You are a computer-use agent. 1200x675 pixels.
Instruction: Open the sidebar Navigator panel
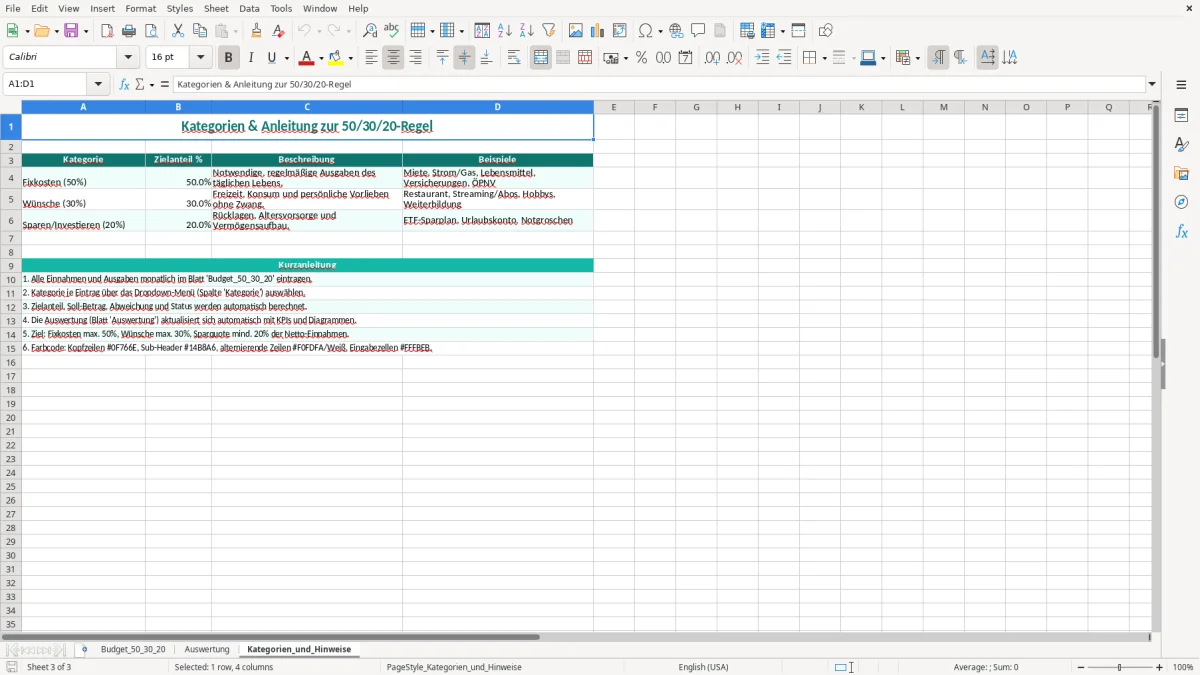[x=1181, y=202]
